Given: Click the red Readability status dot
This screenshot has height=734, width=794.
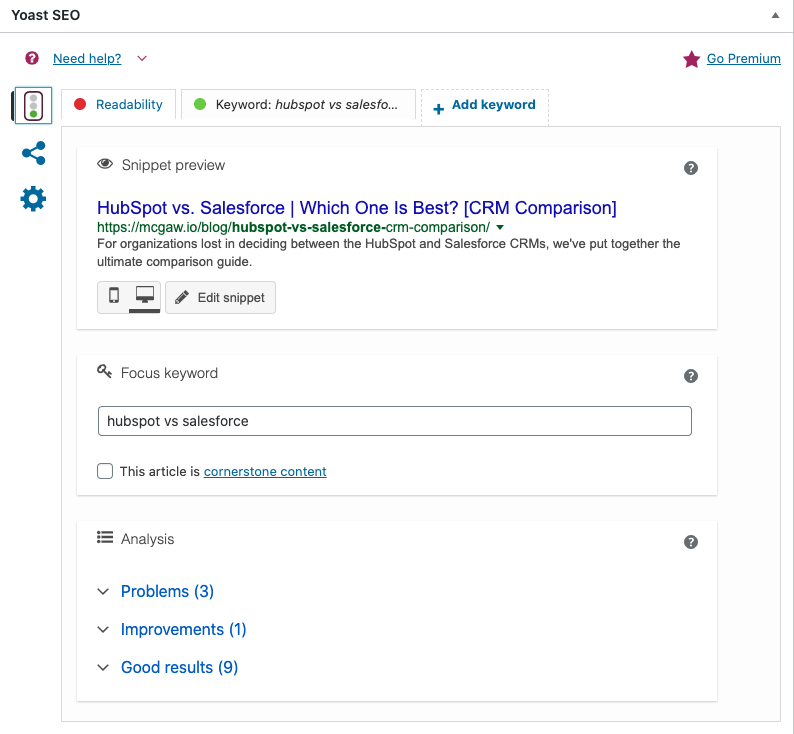Looking at the screenshot, I should (x=80, y=104).
